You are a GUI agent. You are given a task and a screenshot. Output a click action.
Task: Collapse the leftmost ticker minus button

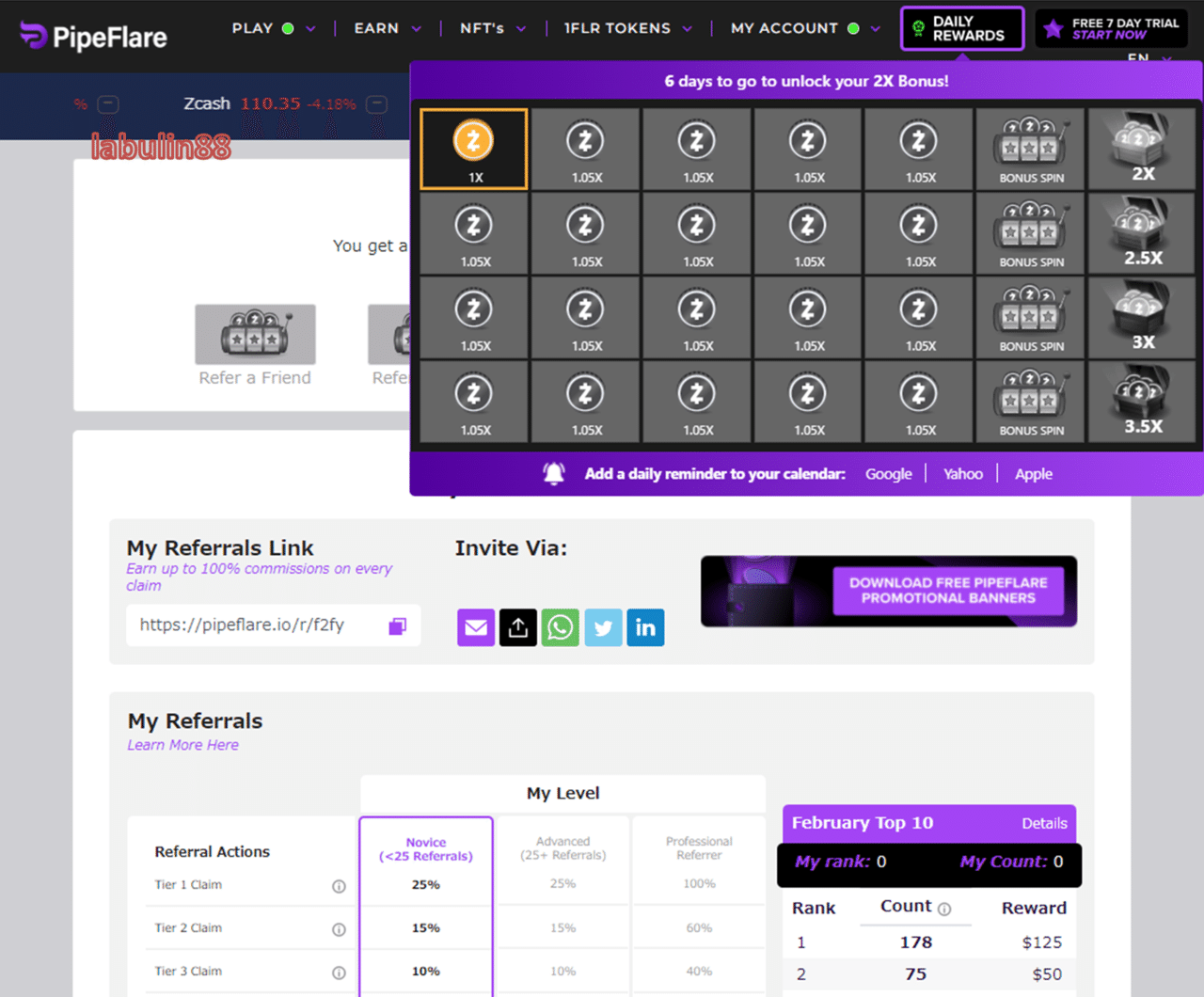pos(108,104)
